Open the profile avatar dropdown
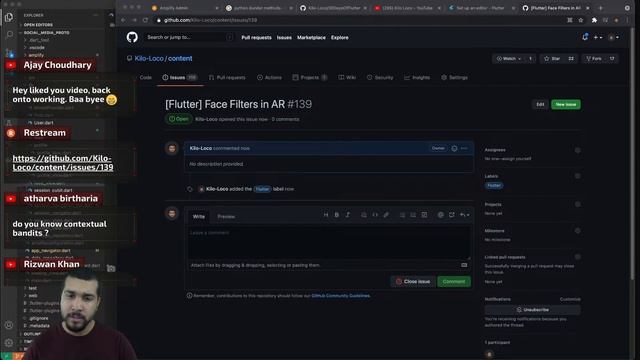640x360 pixels. click(613, 38)
